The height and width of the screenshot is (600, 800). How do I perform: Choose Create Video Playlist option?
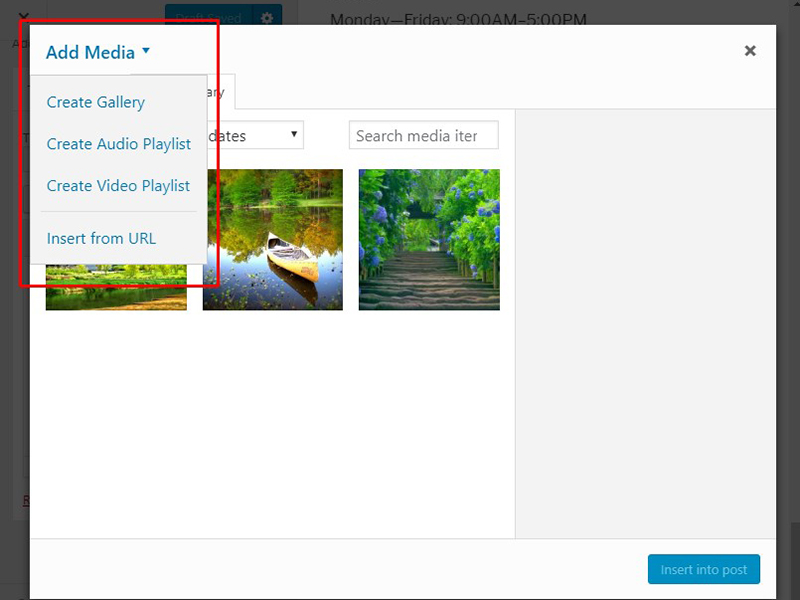[118, 186]
